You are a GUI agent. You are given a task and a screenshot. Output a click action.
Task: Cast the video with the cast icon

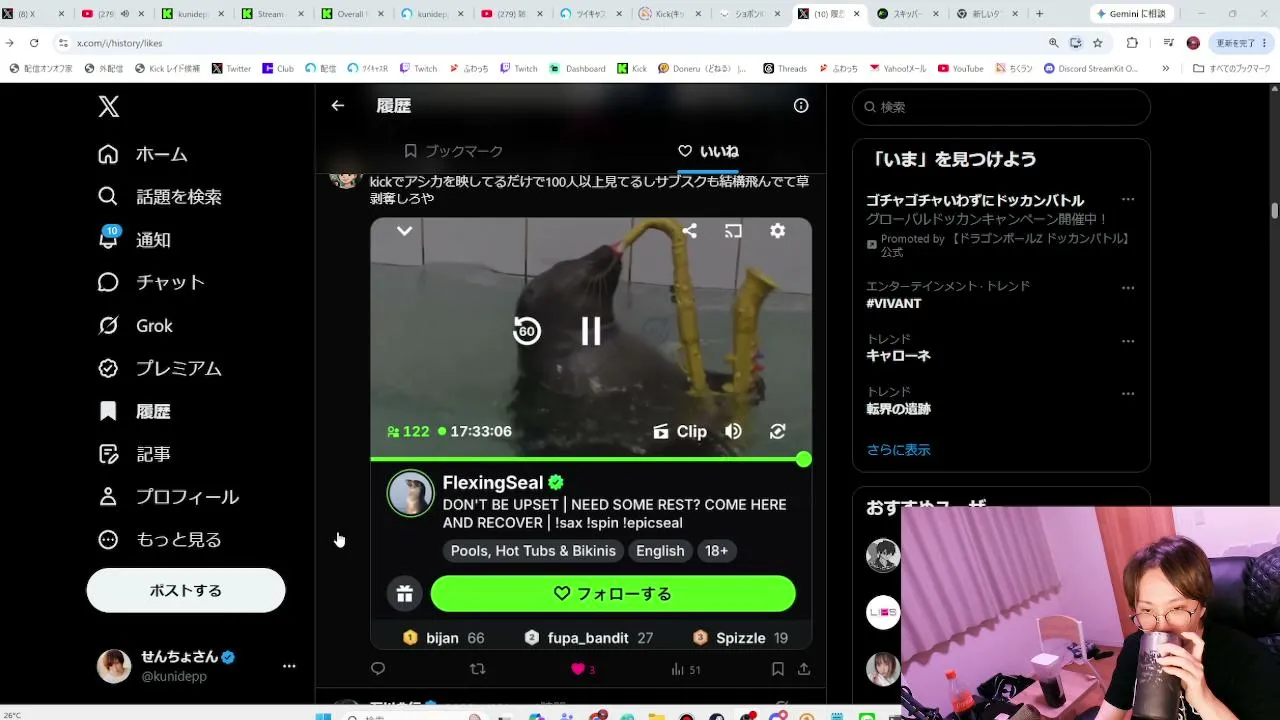733,231
